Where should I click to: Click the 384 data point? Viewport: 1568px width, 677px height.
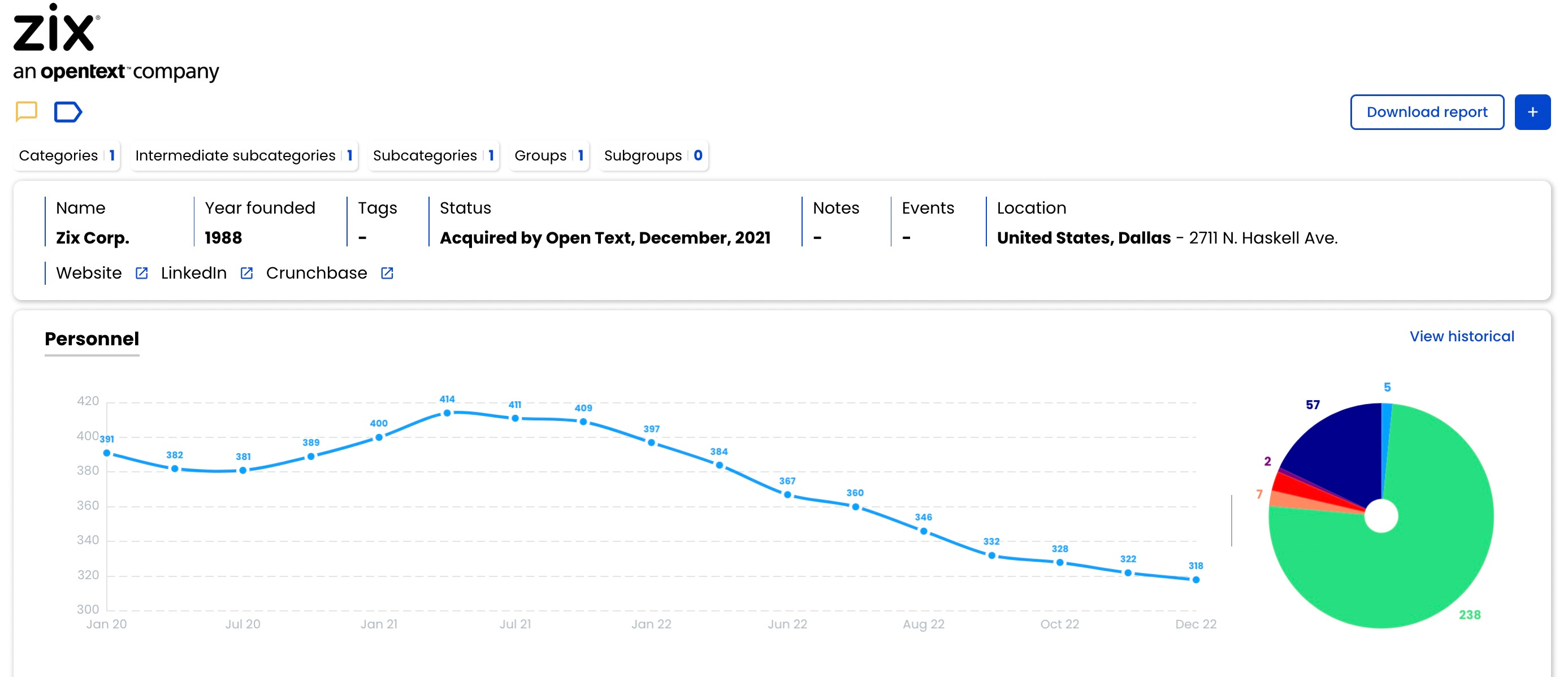720,465
